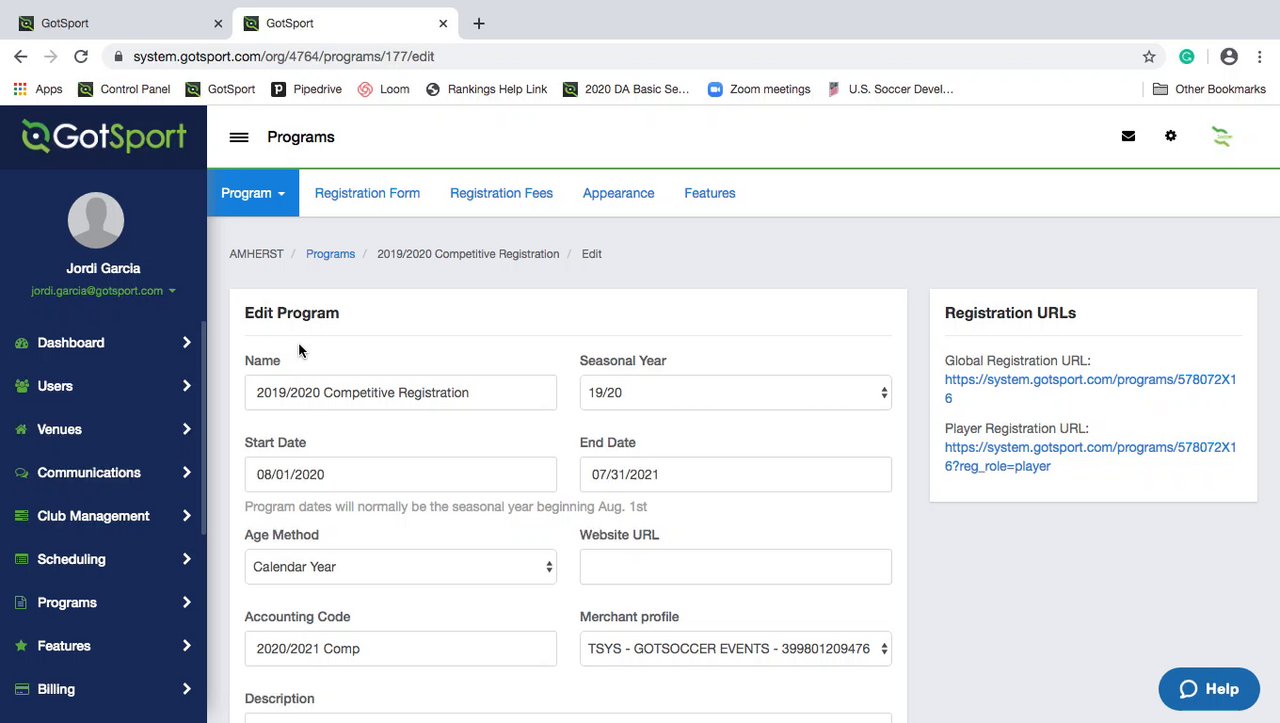Switch to the Registration Form tab
This screenshot has width=1280, height=723.
point(367,193)
